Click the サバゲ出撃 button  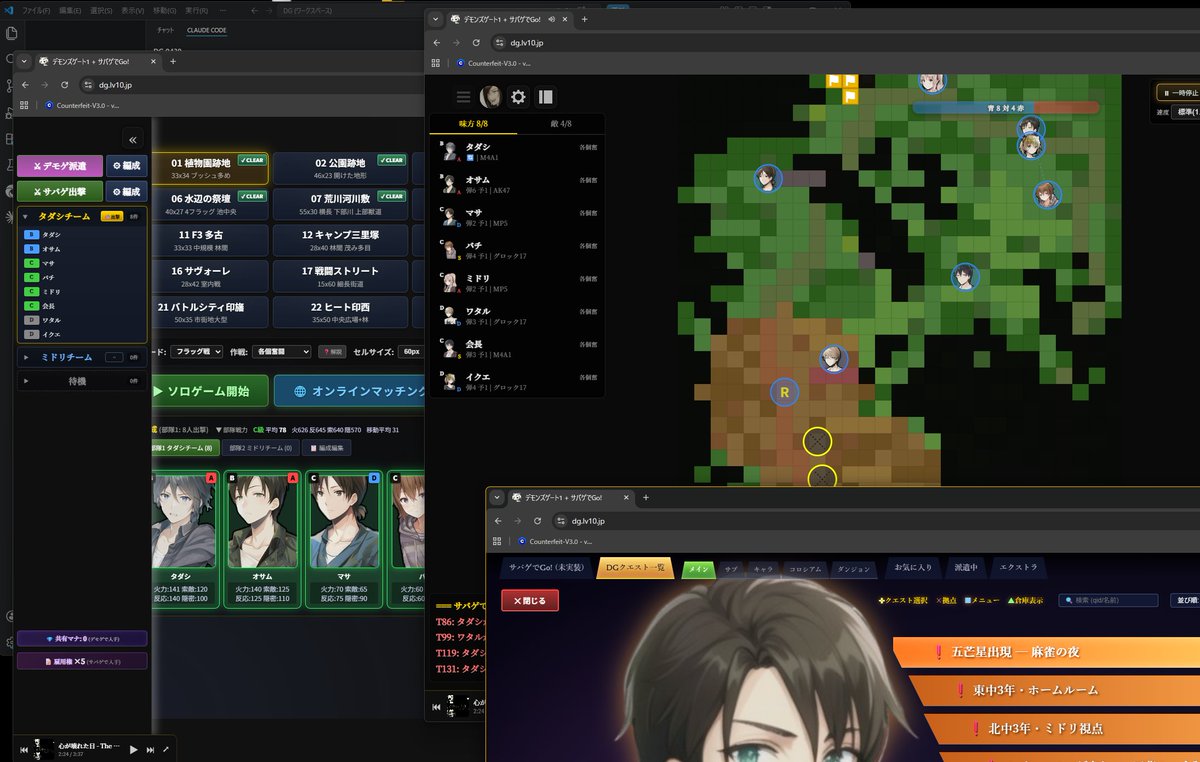point(59,191)
